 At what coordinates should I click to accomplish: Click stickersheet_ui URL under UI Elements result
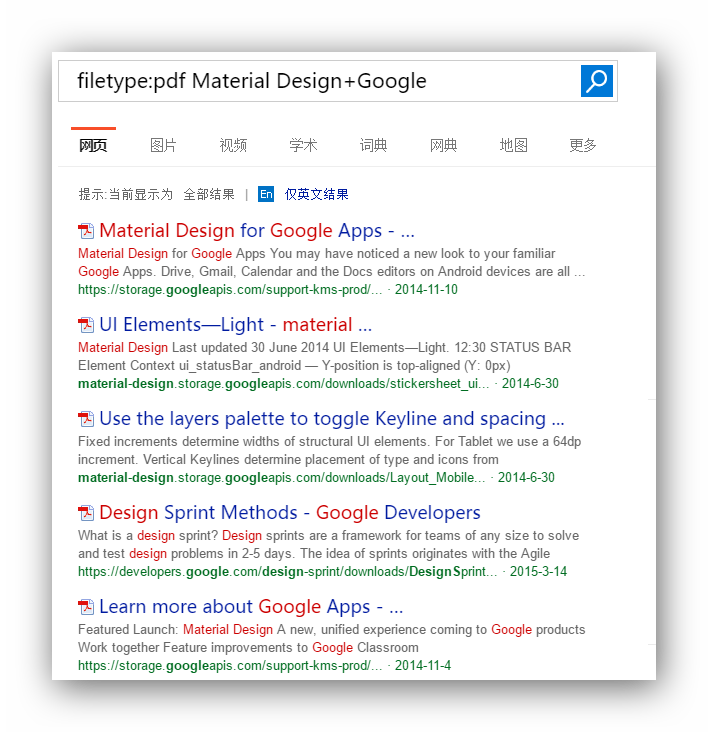pyautogui.click(x=283, y=383)
